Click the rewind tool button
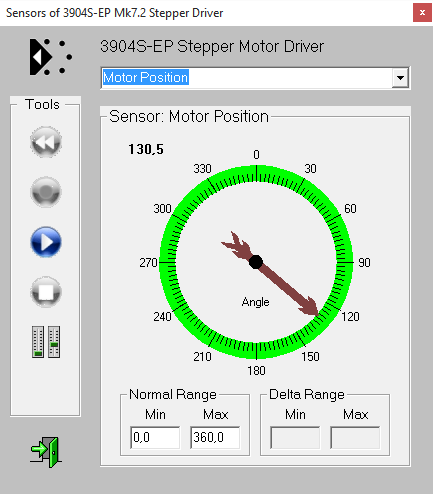Image resolution: width=433 pixels, height=494 pixels. click(x=46, y=142)
